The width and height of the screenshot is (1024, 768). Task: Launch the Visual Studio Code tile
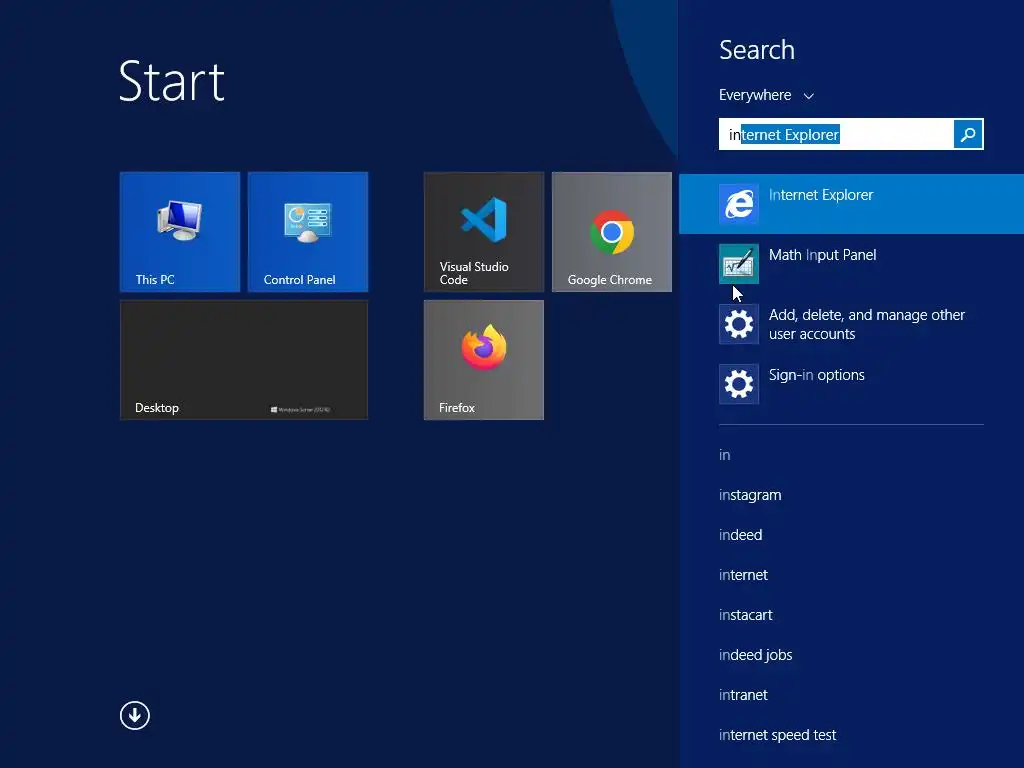483,232
